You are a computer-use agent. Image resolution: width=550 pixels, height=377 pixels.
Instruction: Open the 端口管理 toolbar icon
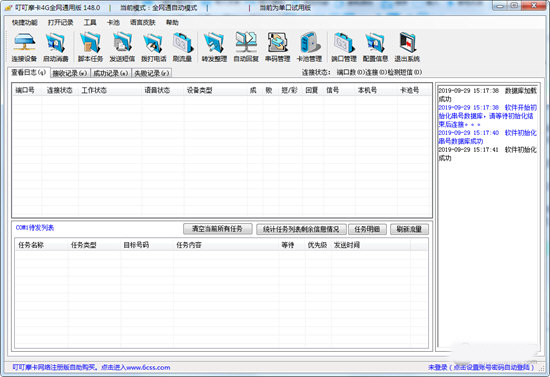pyautogui.click(x=344, y=47)
